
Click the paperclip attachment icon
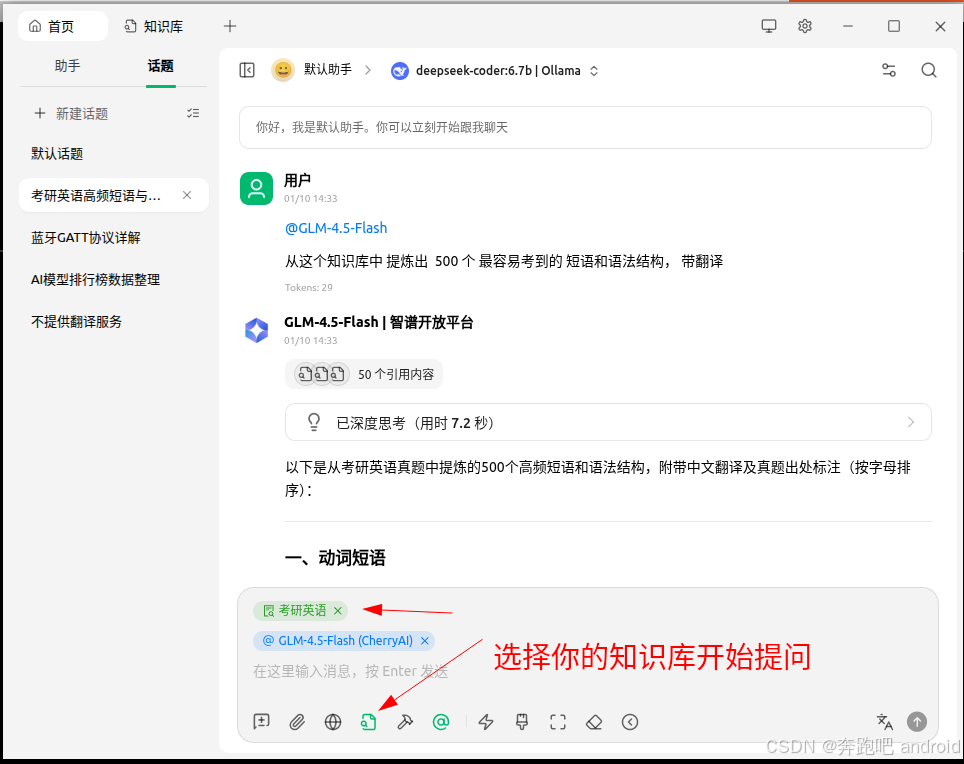tap(297, 722)
